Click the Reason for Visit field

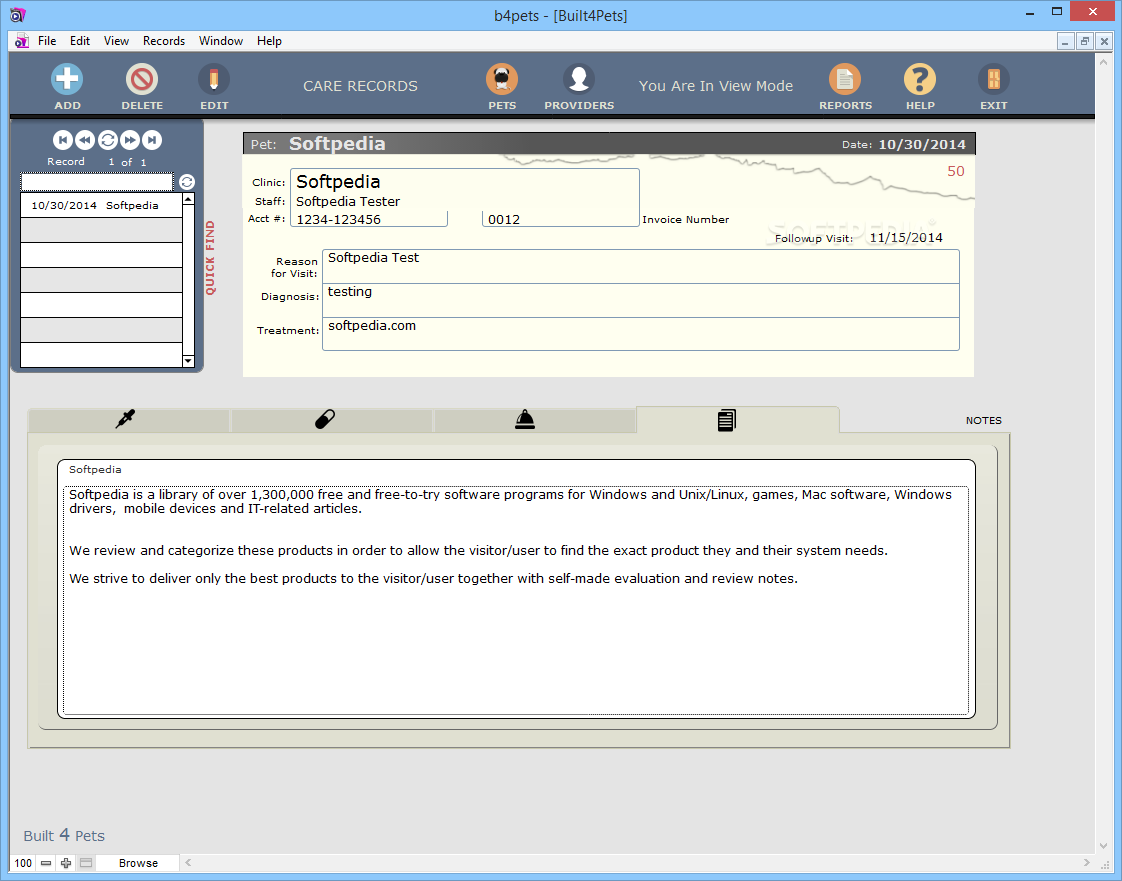[640, 266]
